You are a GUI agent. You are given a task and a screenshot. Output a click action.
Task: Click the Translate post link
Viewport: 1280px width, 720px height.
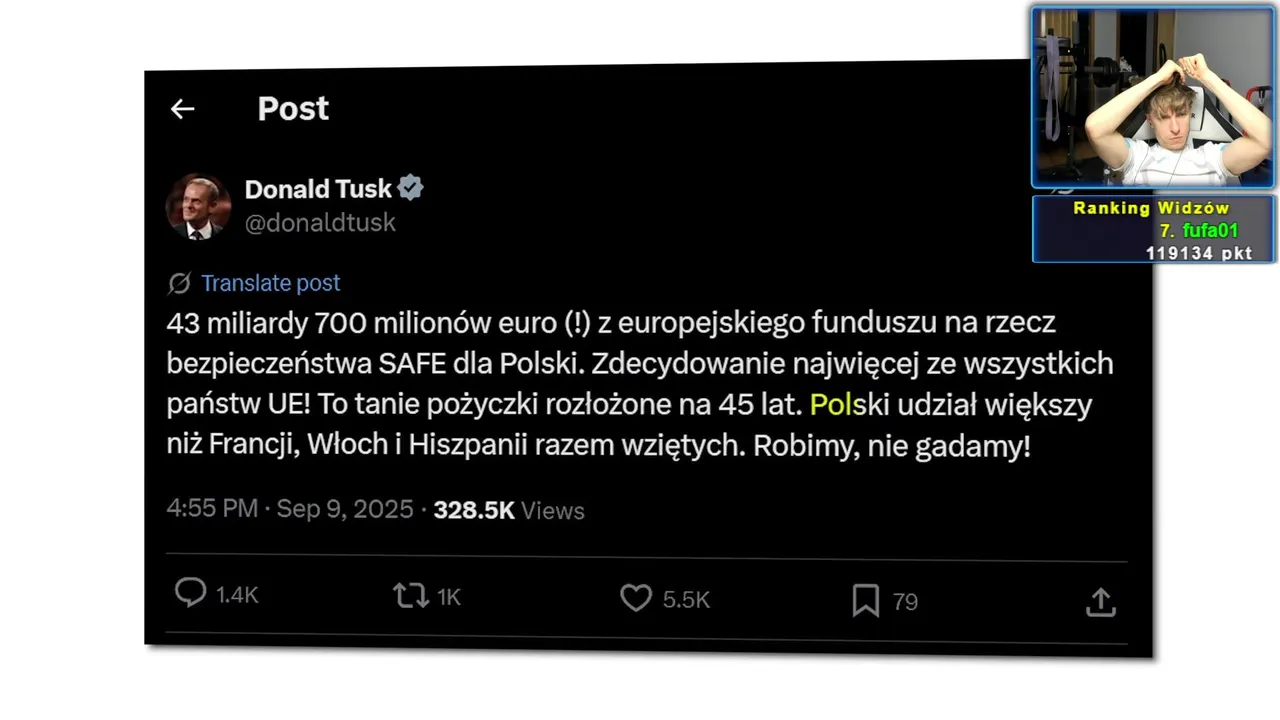(x=271, y=283)
